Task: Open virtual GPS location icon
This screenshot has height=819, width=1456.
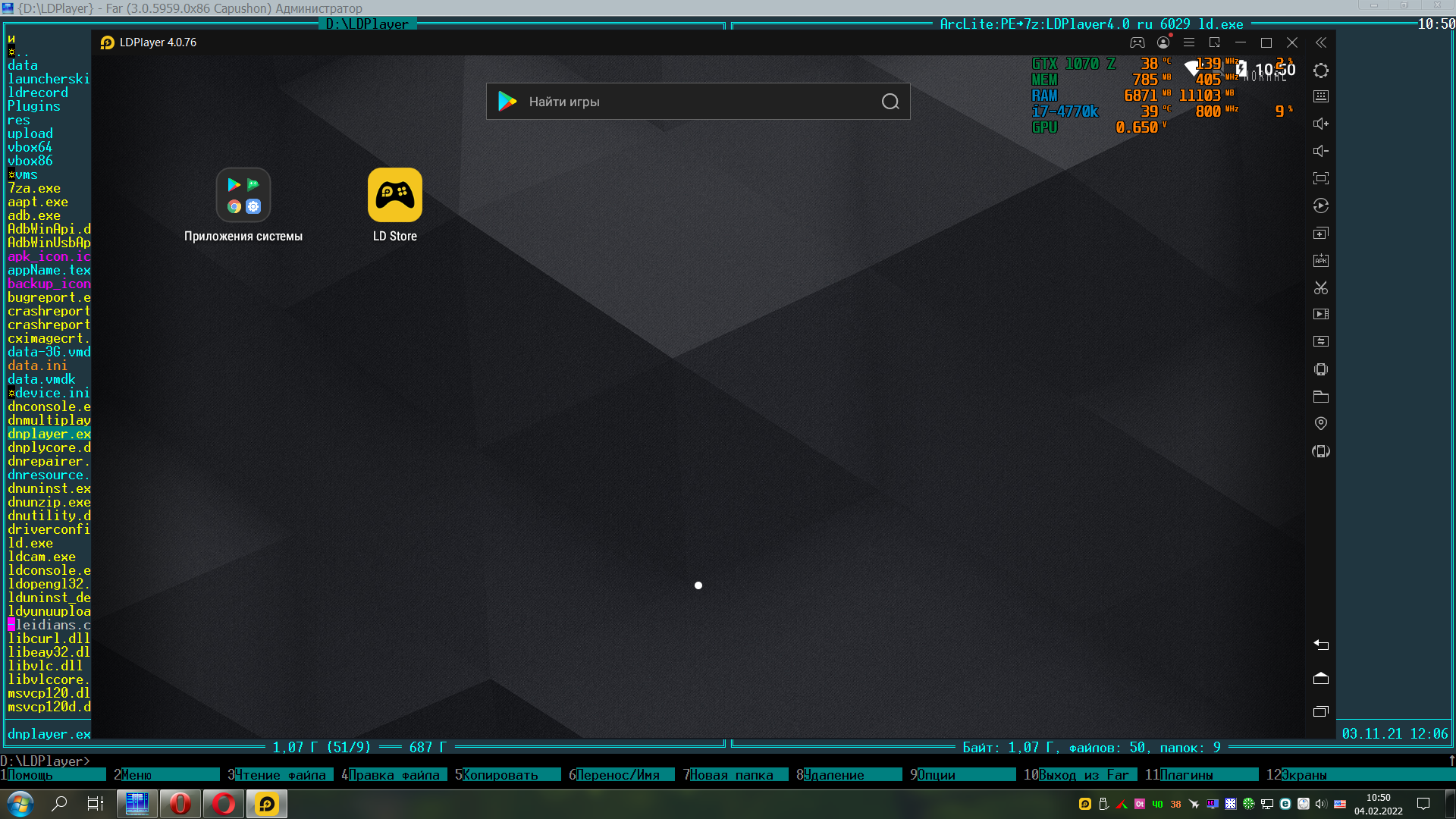Action: click(x=1320, y=423)
